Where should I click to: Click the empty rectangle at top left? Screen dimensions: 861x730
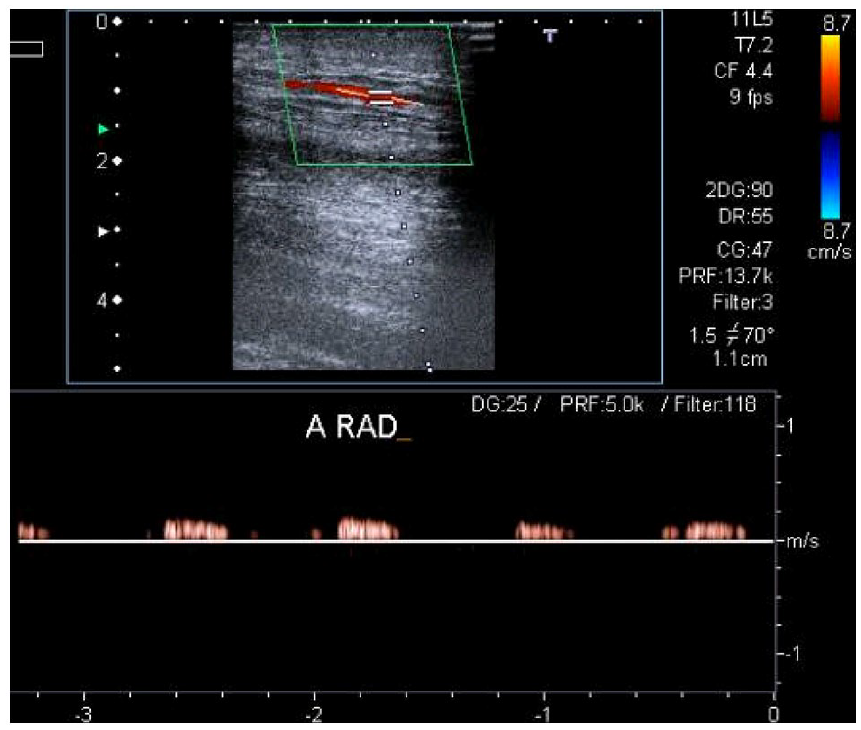(26, 49)
